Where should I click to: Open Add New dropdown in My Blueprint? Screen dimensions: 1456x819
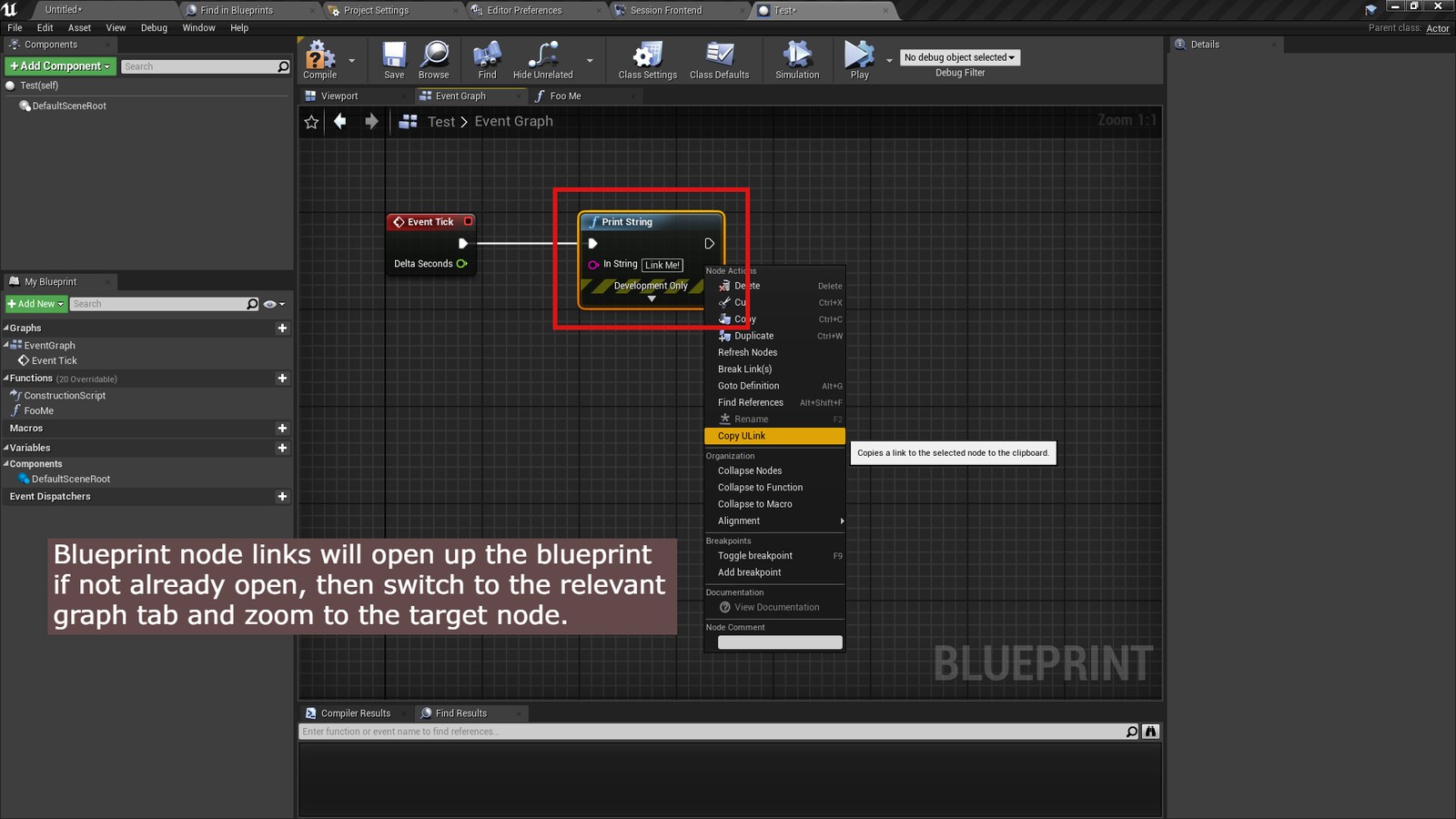(36, 304)
